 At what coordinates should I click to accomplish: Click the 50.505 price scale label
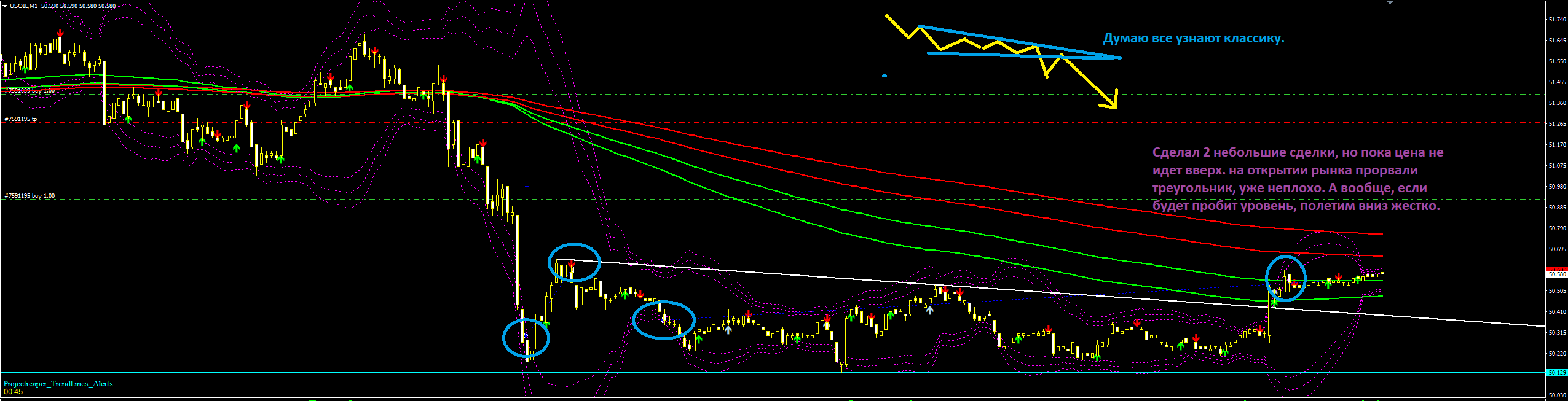(1557, 291)
